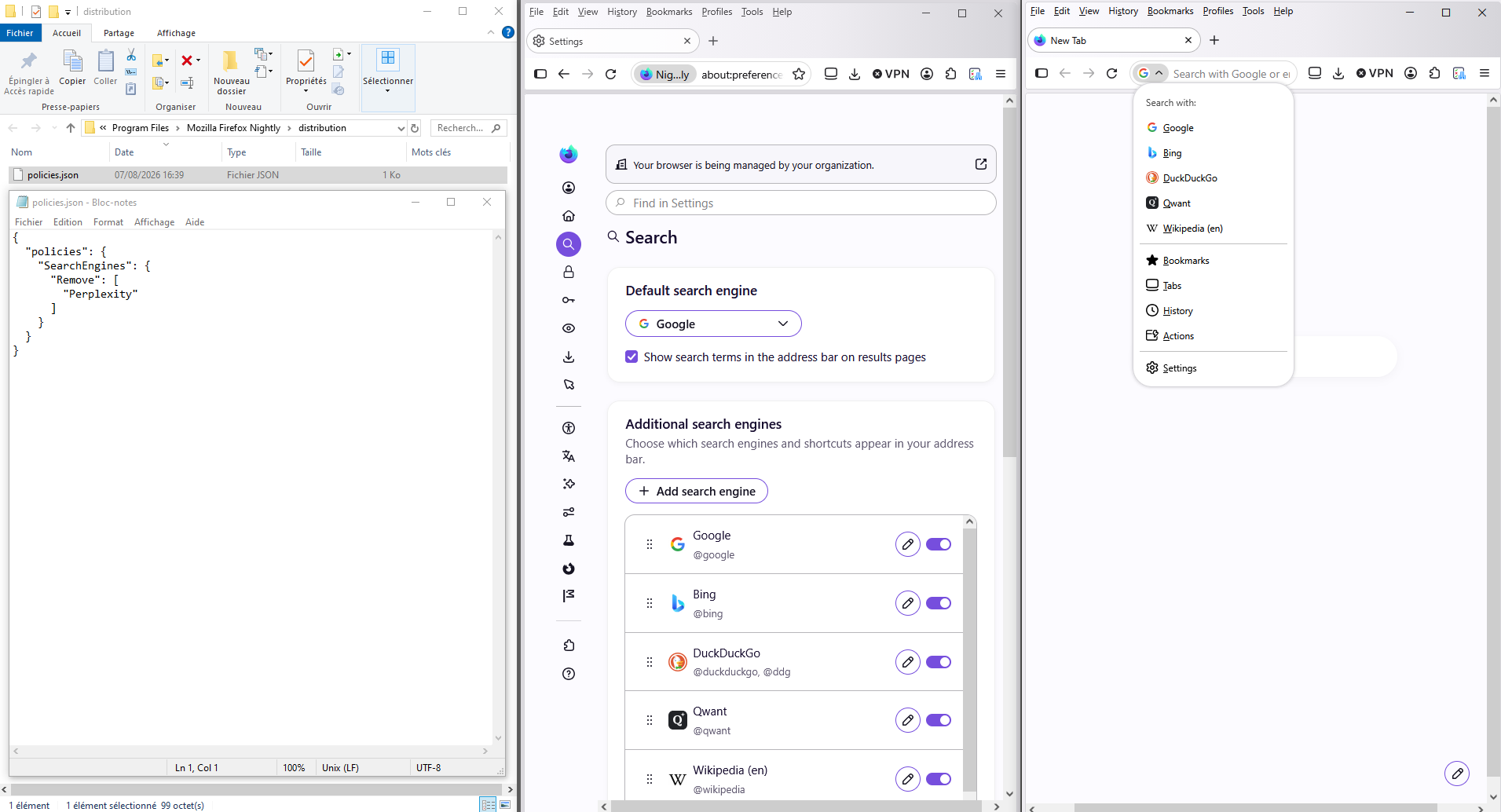Click Search category icon in Settings sidebar

tap(569, 244)
